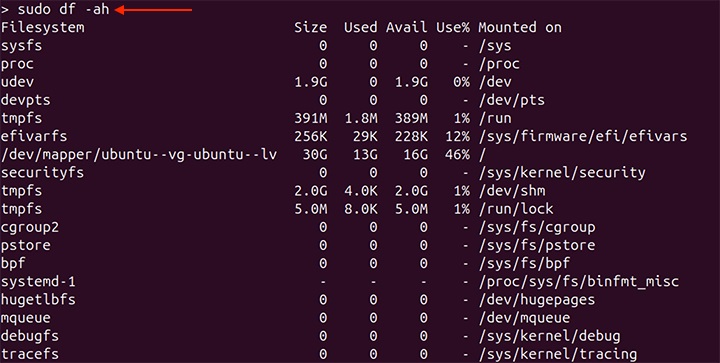Click the 'sysfs' filesystem name
The width and height of the screenshot is (720, 363).
tap(22, 46)
